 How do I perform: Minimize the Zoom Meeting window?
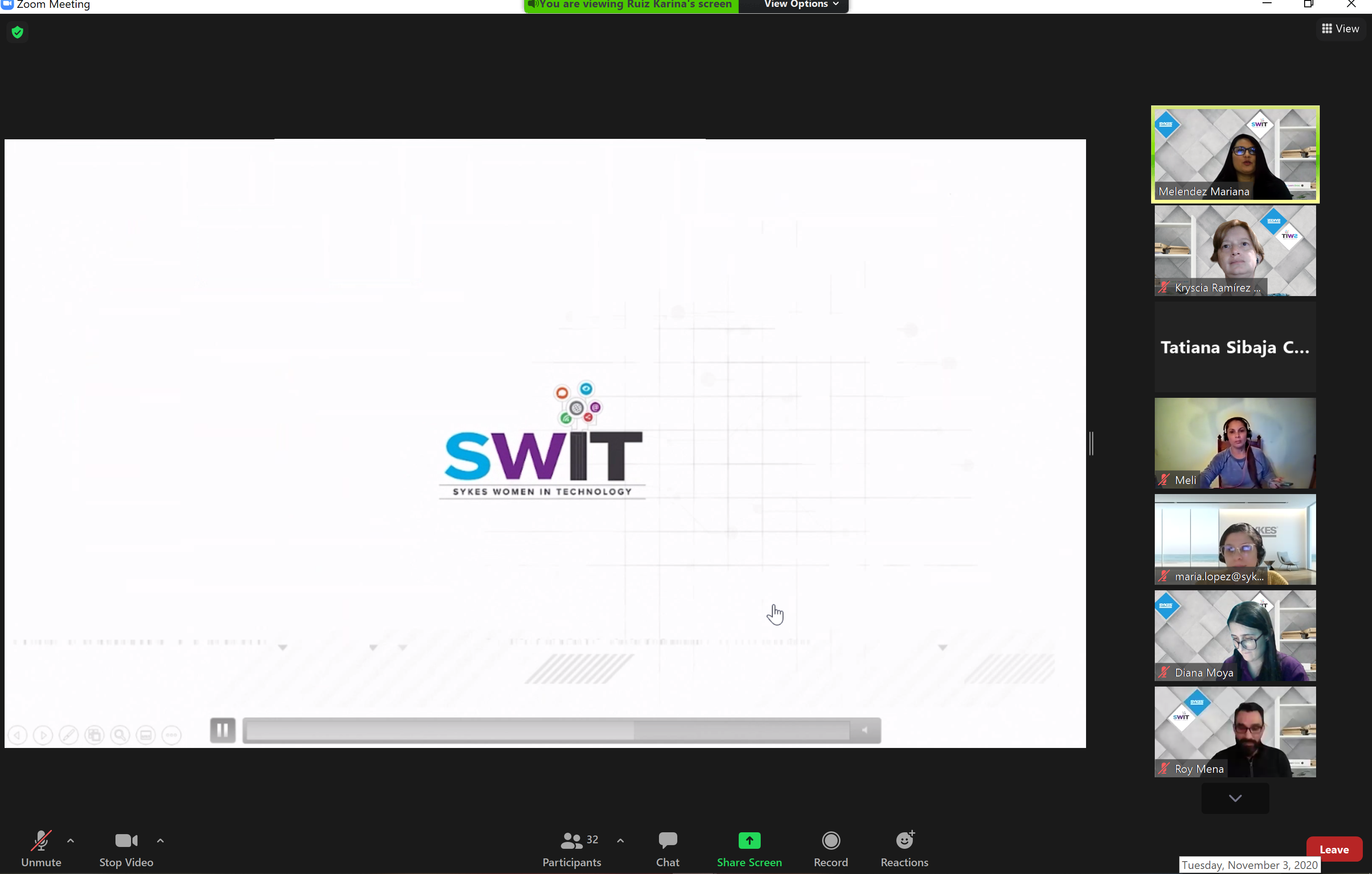click(1267, 3)
